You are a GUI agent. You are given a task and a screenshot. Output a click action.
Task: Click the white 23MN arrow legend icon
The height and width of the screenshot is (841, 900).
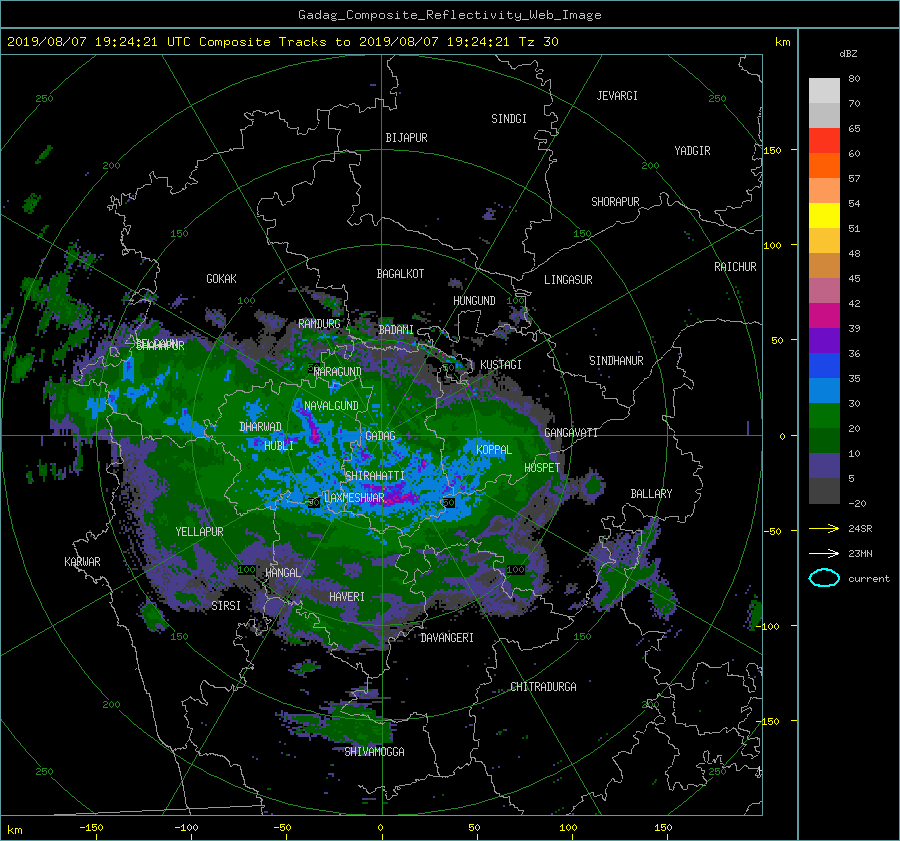pyautogui.click(x=824, y=553)
